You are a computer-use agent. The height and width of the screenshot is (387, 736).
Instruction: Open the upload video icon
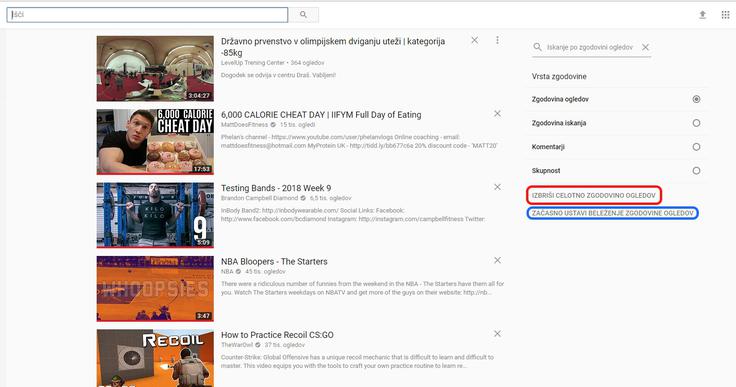tap(702, 15)
